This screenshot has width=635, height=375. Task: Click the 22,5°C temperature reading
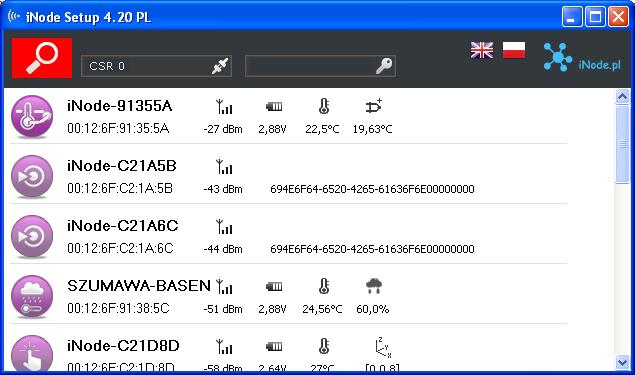tap(322, 129)
